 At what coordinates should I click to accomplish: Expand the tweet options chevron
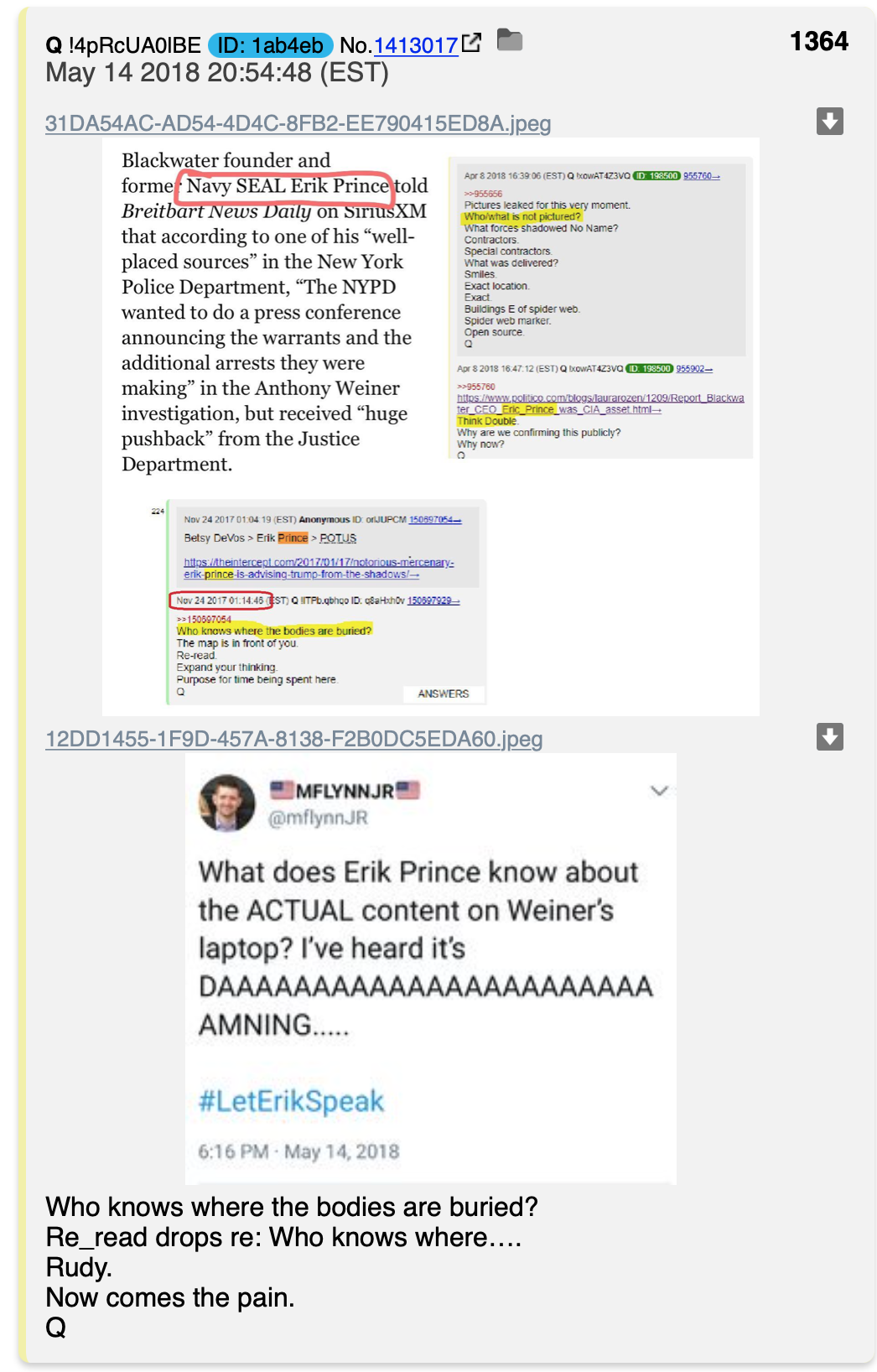pyautogui.click(x=660, y=791)
